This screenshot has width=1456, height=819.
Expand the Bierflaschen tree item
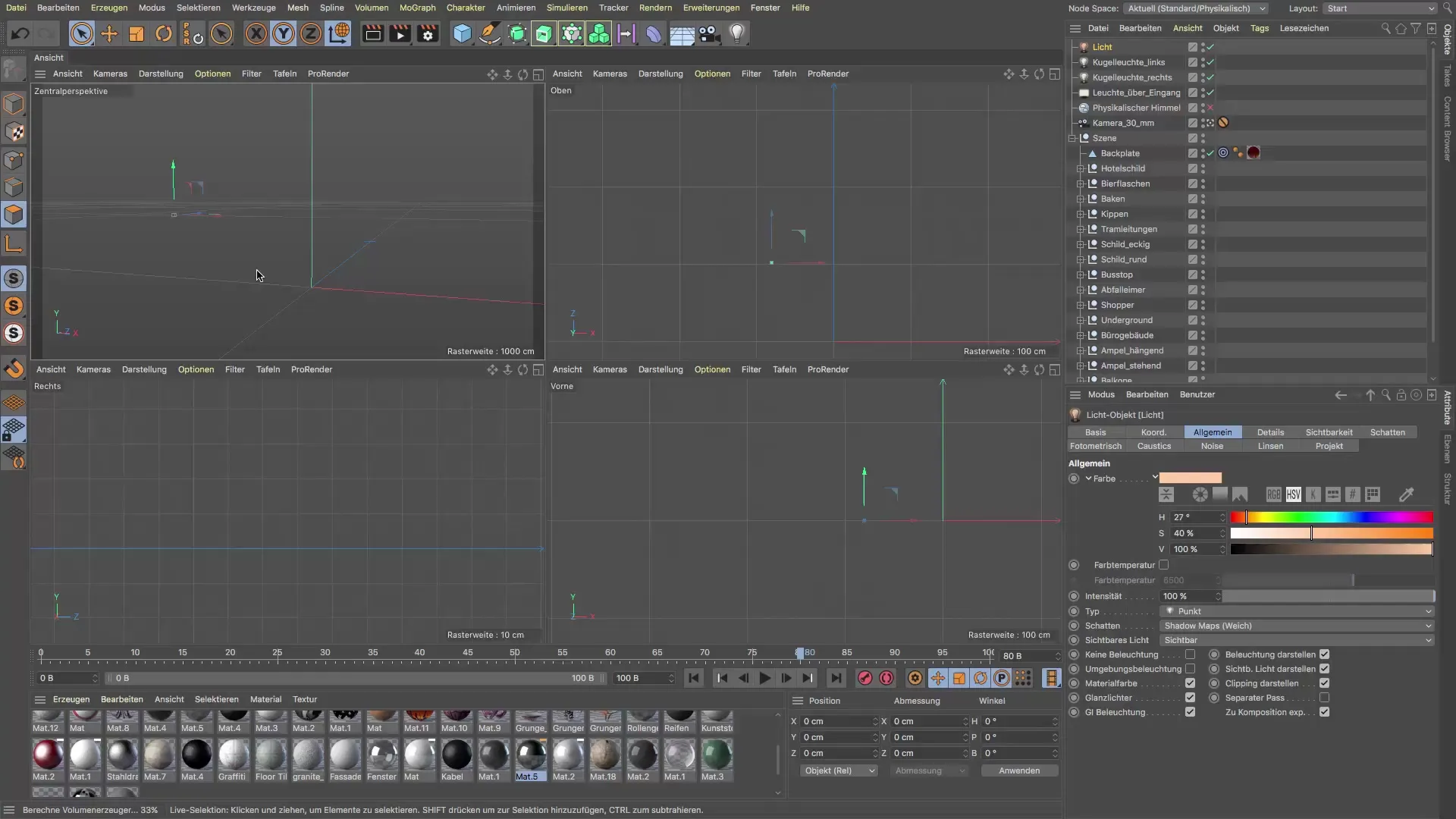coord(1081,184)
